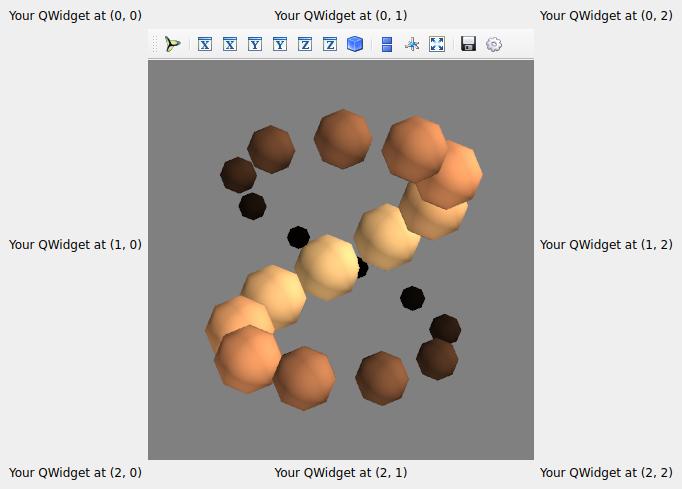Open the Mayavi pipeline view icon
This screenshot has width=682, height=489.
point(172,44)
